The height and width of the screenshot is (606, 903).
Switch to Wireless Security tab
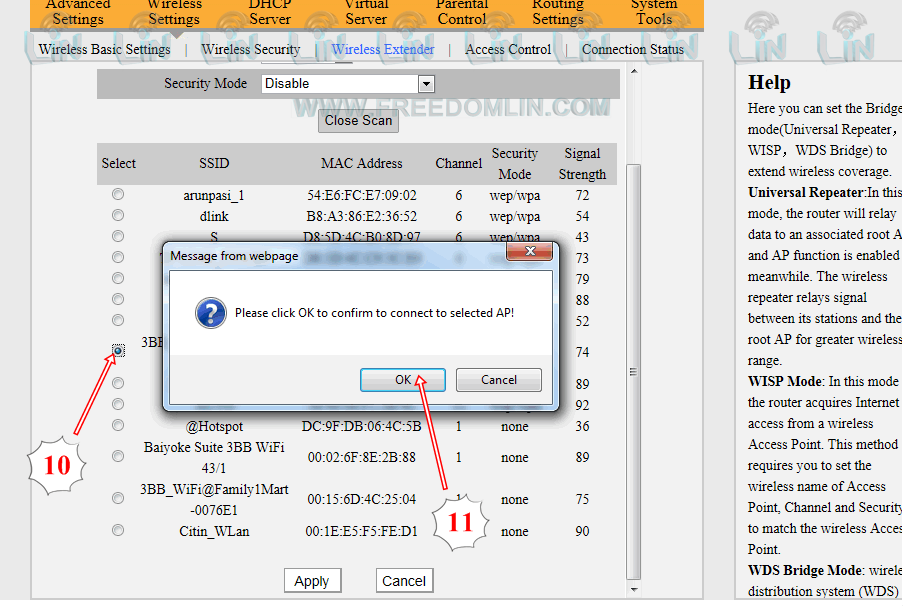point(251,50)
